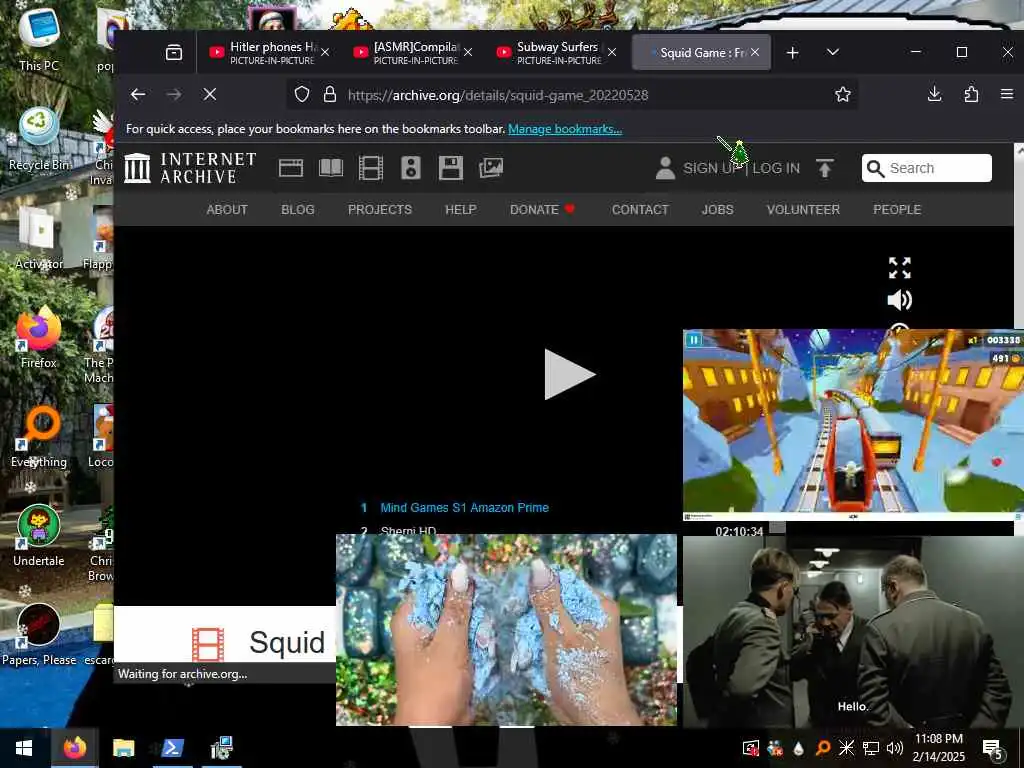Click Firefox taskbar icon

click(x=75, y=748)
